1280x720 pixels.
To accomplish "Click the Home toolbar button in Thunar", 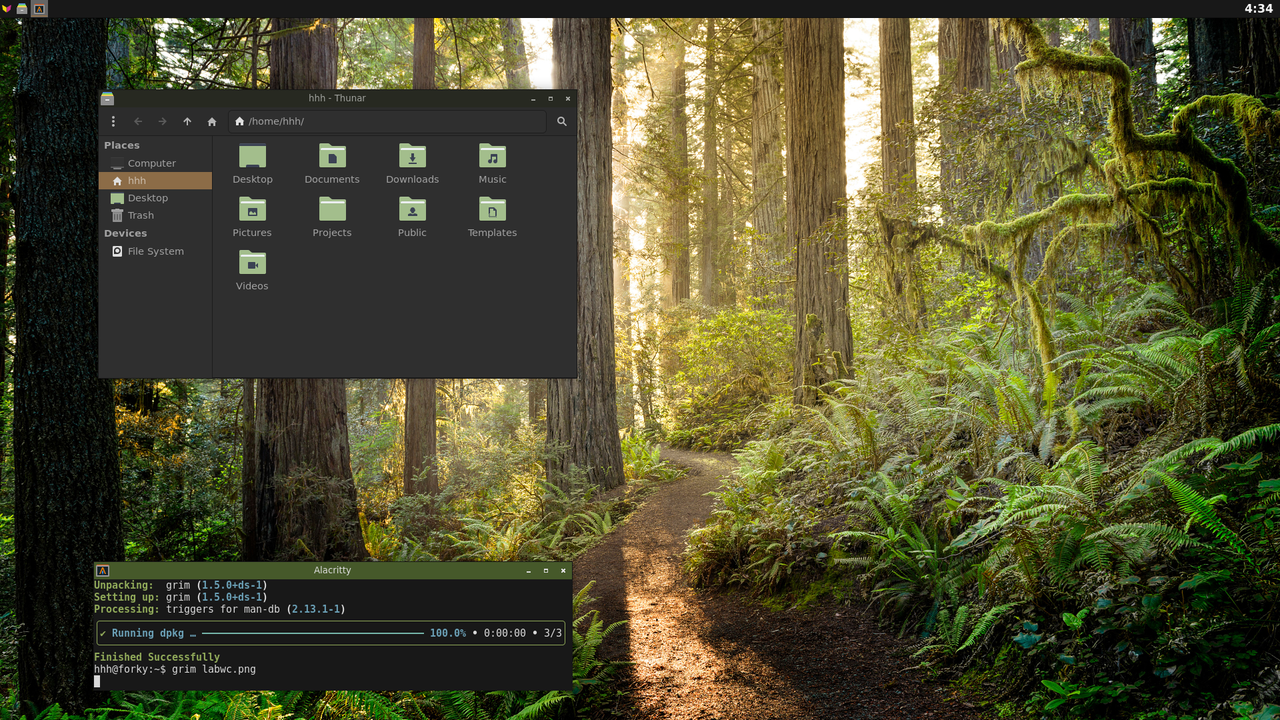I will [212, 122].
